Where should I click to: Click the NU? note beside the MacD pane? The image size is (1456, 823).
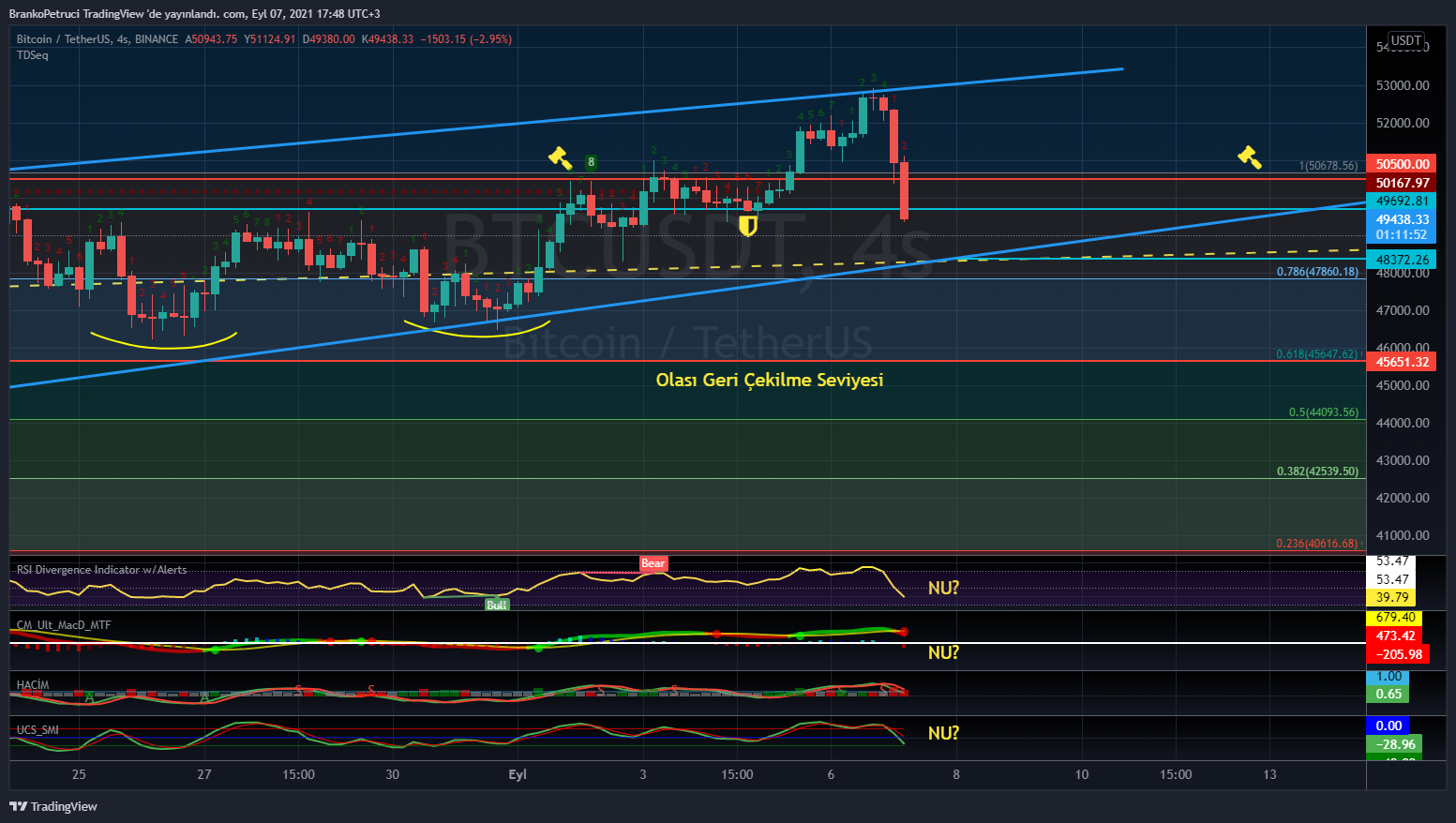tap(943, 652)
